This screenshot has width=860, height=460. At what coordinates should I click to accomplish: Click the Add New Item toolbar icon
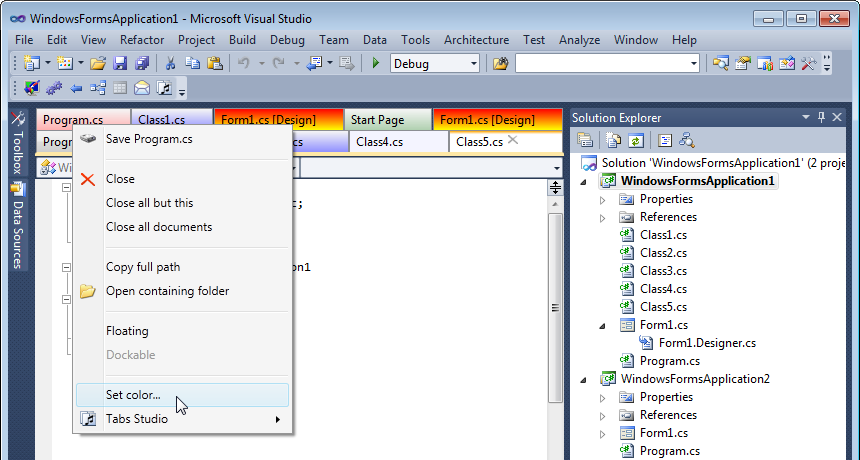coord(65,64)
